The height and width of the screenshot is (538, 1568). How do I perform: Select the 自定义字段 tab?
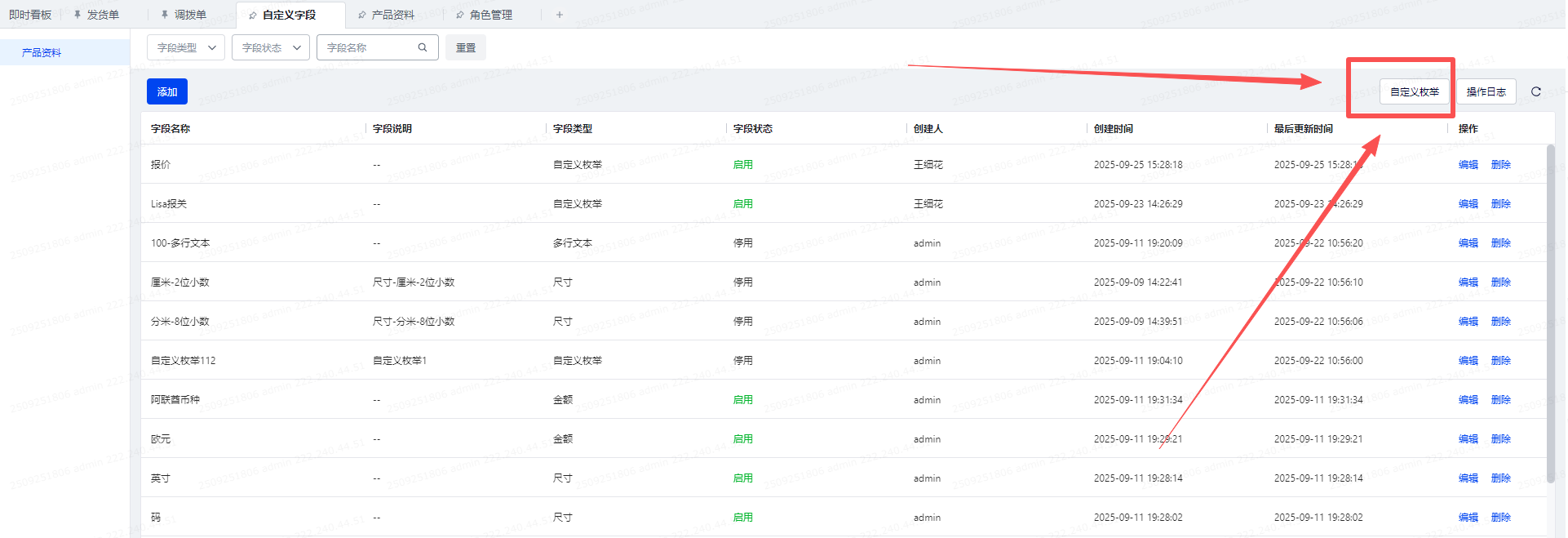[x=289, y=15]
